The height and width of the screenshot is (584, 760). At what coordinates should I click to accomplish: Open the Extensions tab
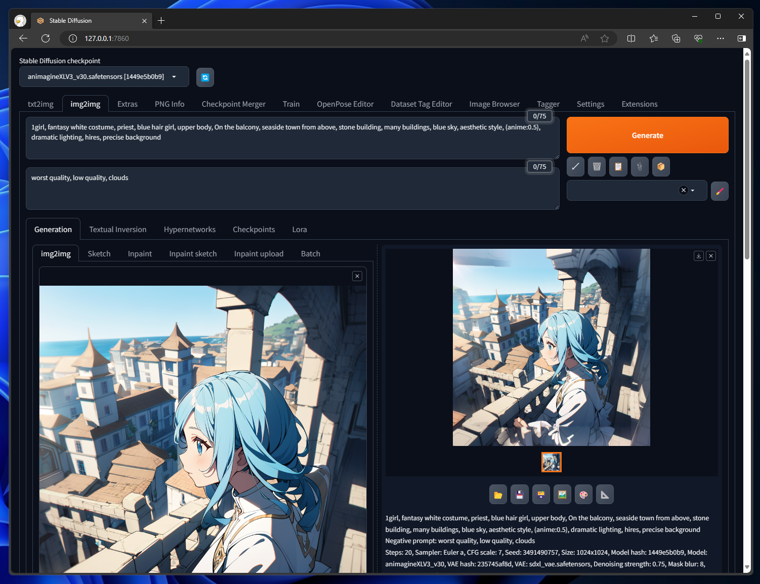point(639,104)
